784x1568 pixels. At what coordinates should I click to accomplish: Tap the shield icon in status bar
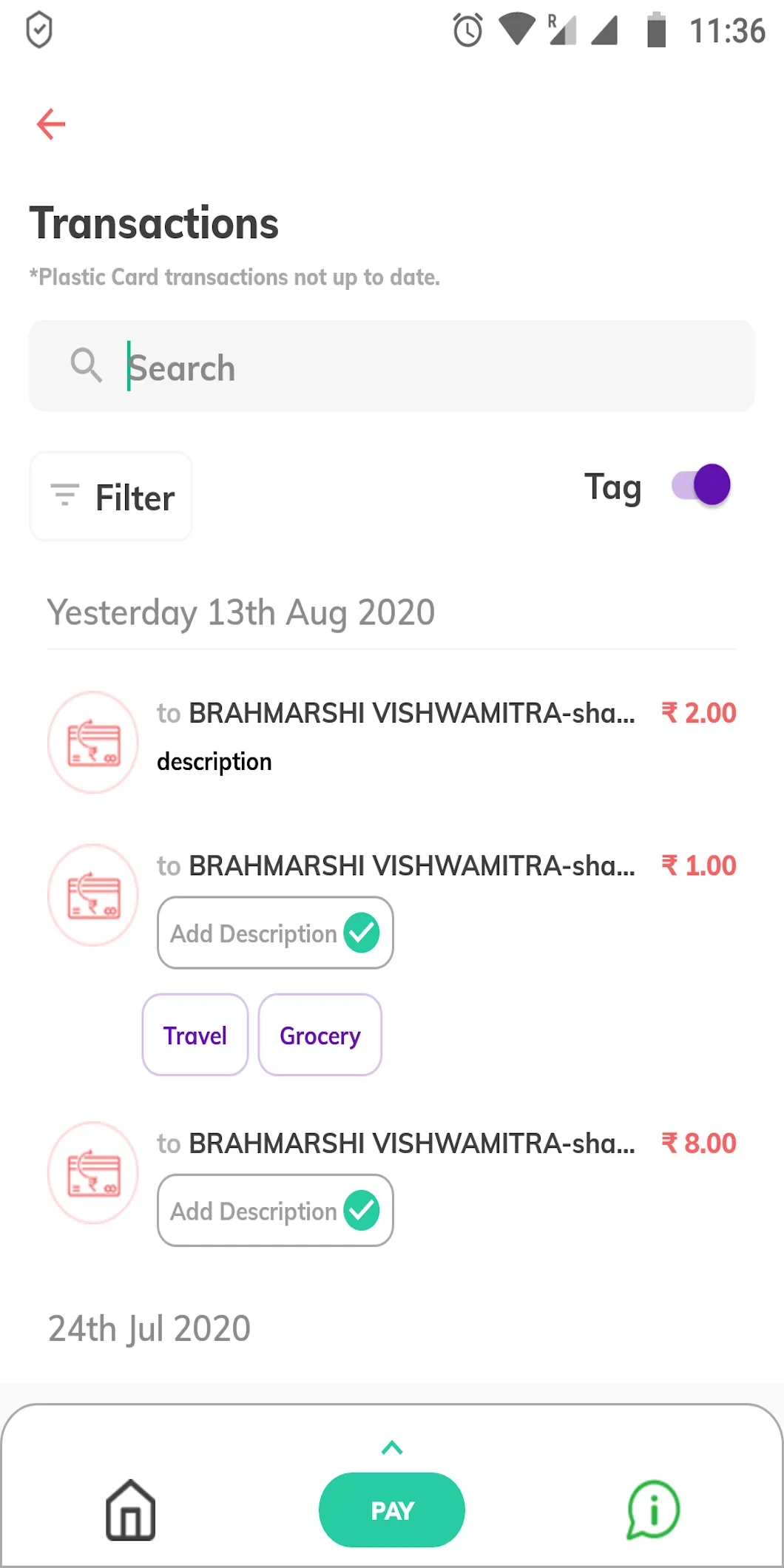(38, 31)
